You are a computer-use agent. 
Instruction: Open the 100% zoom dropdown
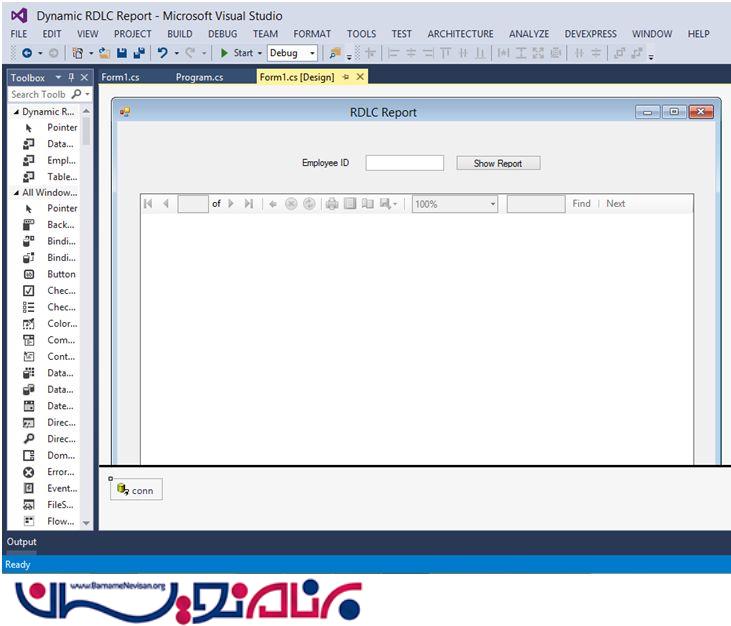click(493, 204)
